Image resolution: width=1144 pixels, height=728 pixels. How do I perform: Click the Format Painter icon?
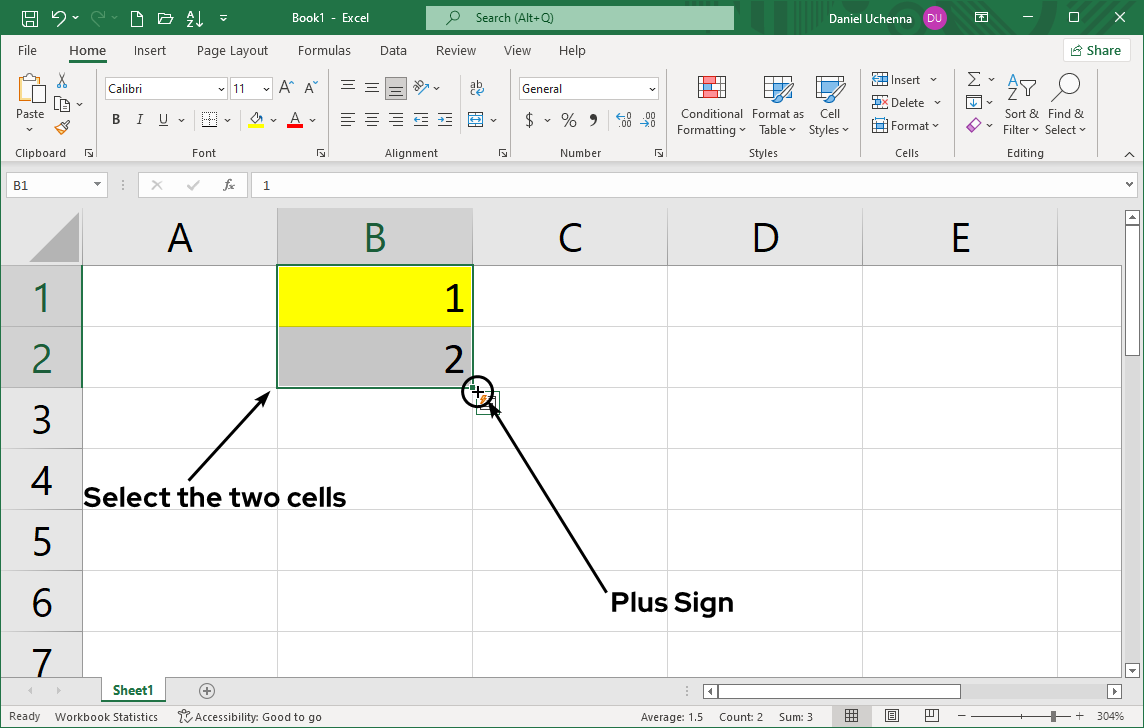point(62,127)
